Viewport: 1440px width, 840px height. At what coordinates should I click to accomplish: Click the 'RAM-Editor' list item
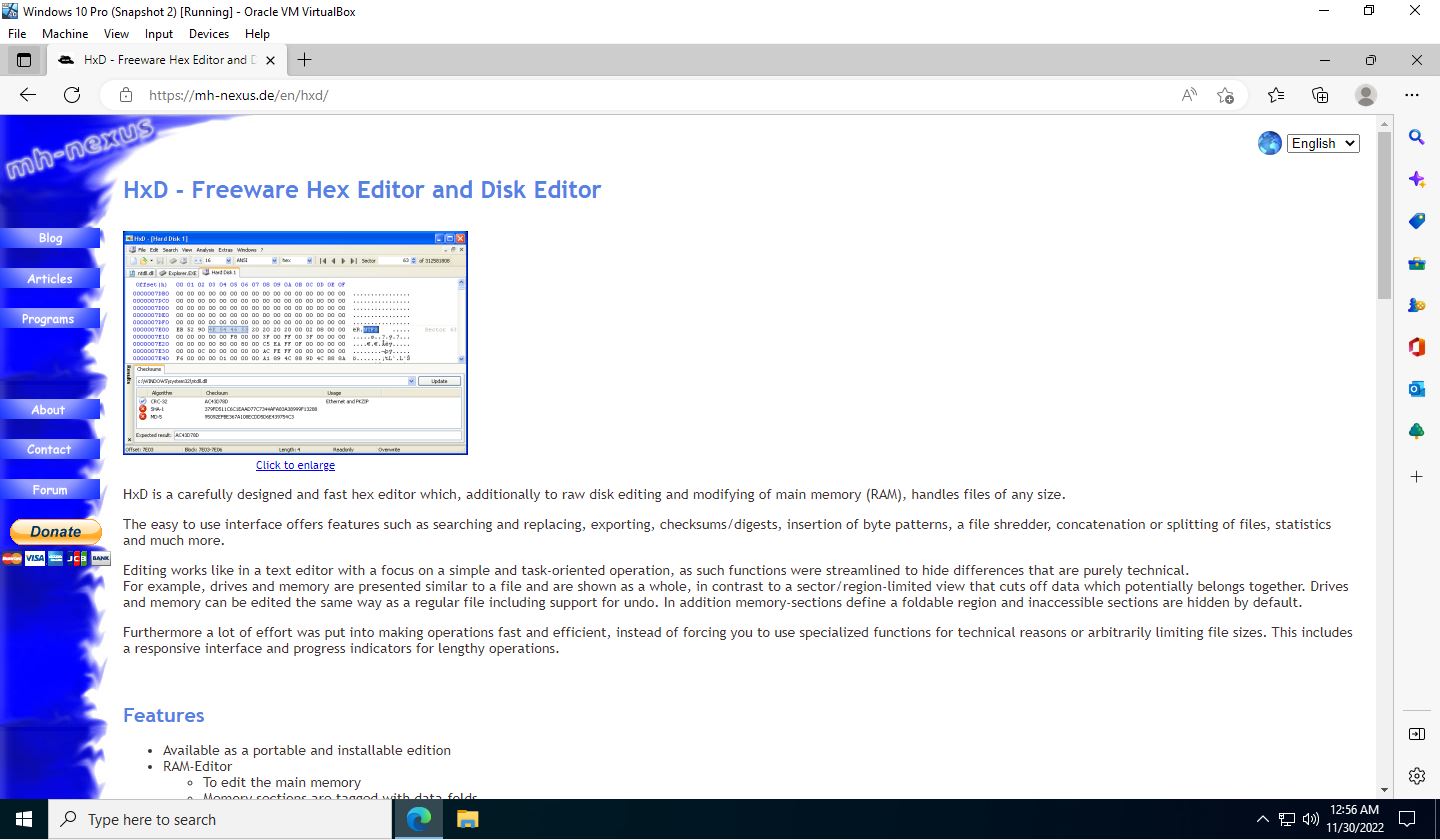pos(197,766)
